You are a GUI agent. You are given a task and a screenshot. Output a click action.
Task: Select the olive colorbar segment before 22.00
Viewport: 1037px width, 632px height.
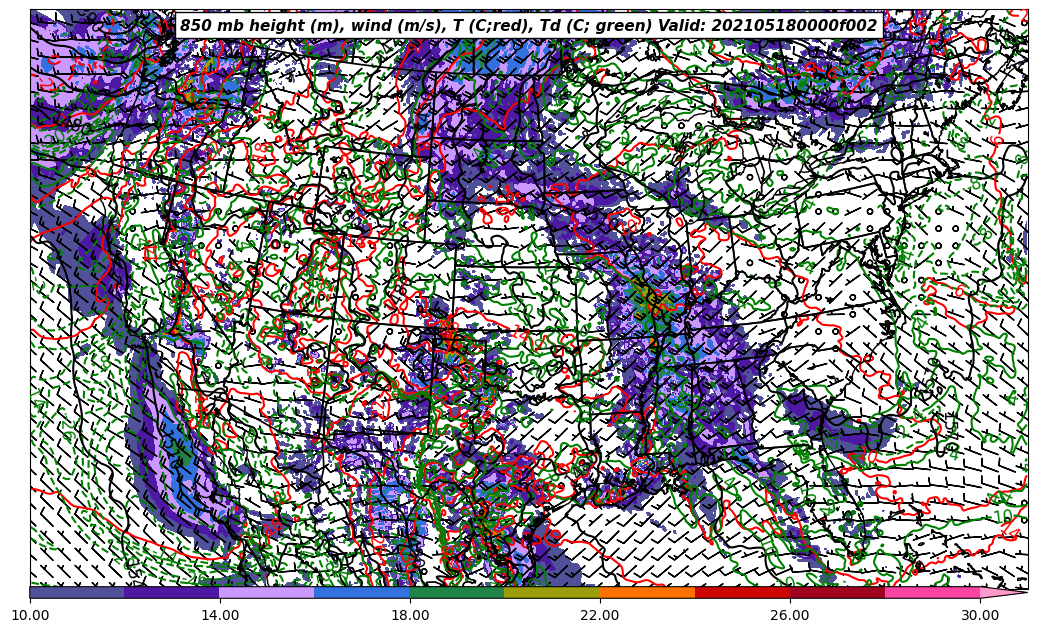pos(552,592)
